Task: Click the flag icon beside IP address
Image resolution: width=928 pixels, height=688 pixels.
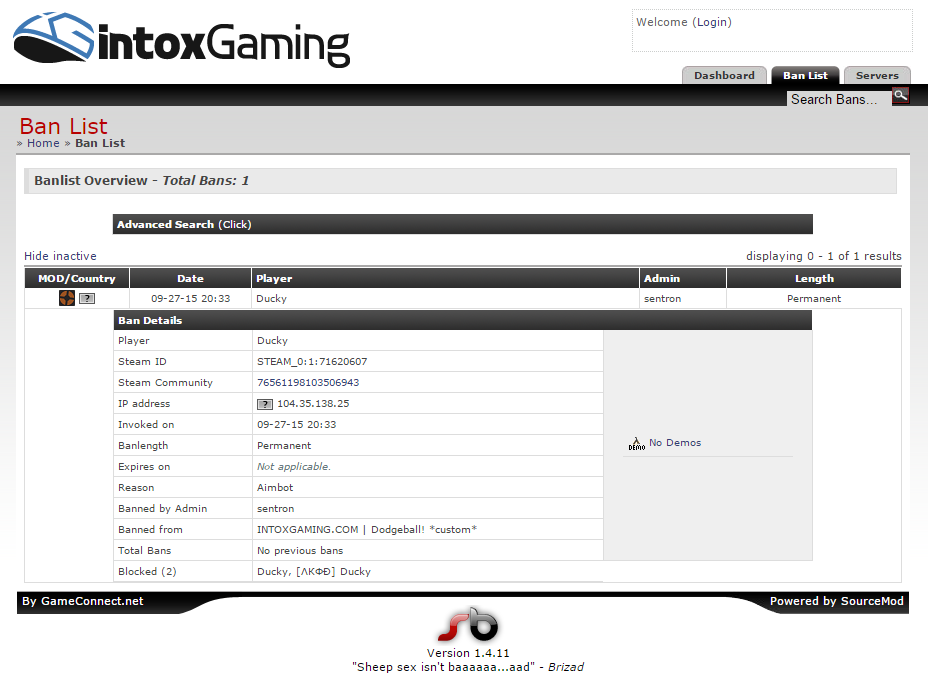Action: tap(265, 404)
